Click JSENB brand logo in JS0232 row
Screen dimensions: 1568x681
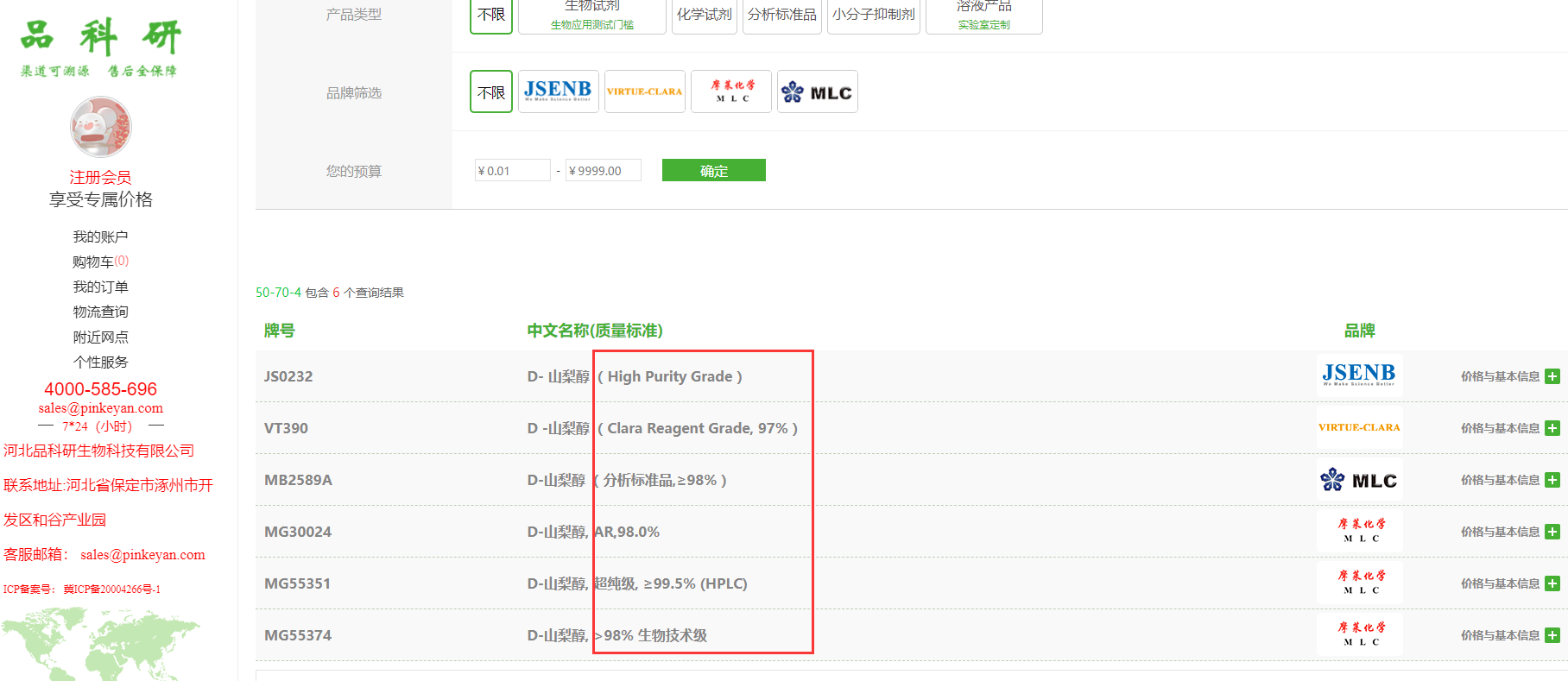tap(1359, 375)
